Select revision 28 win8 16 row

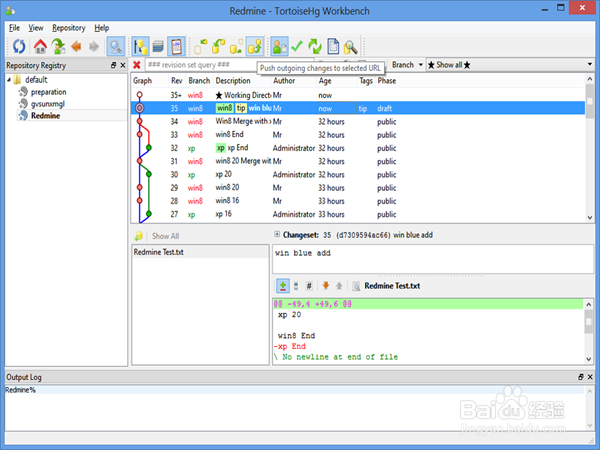[358, 201]
